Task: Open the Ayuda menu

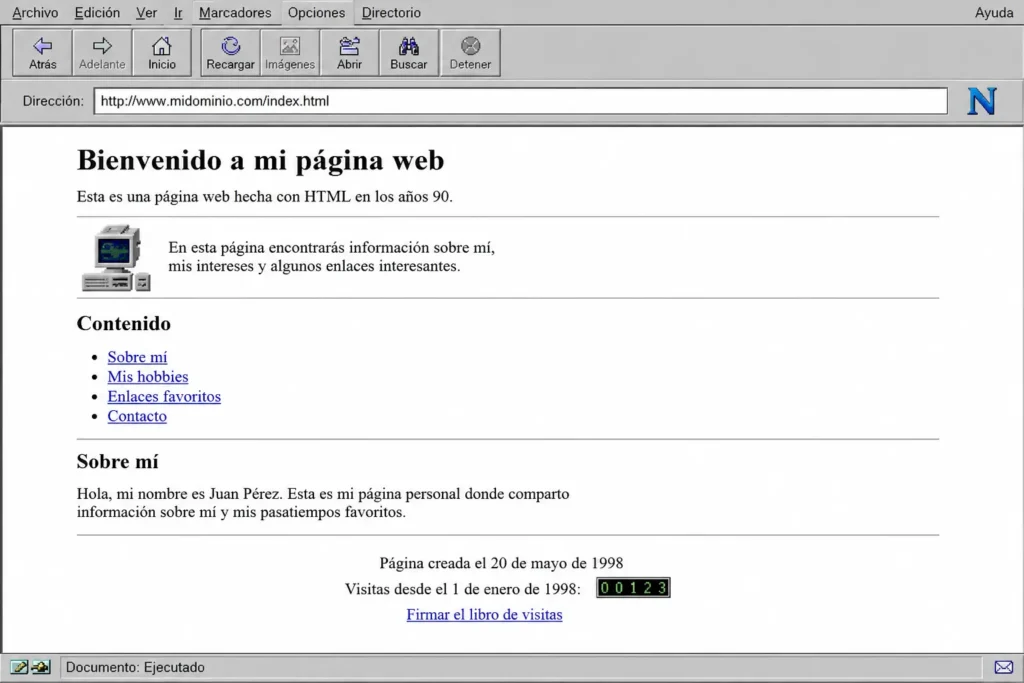Action: click(994, 12)
